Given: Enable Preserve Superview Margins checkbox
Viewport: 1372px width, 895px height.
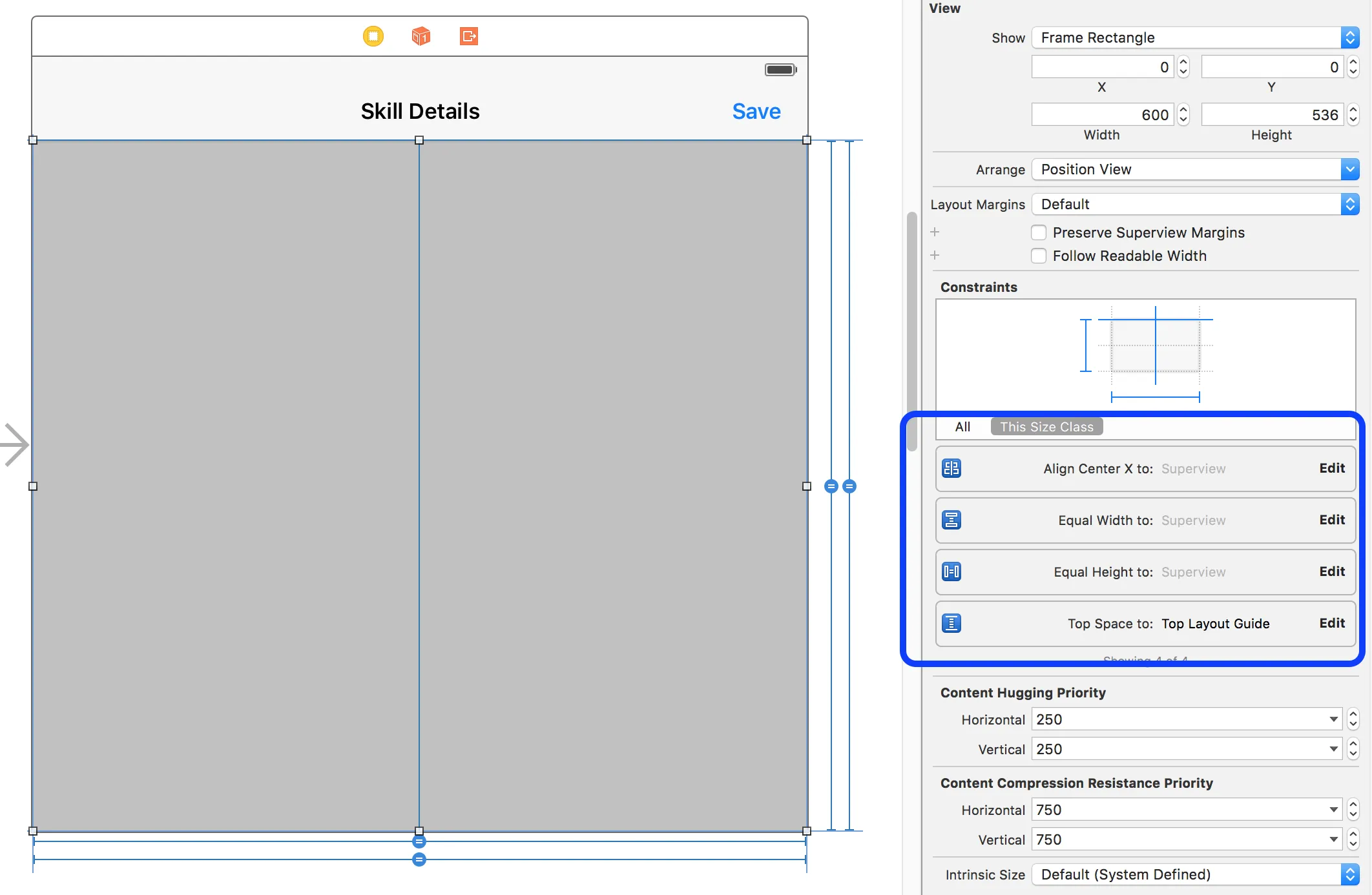Looking at the screenshot, I should pyautogui.click(x=1039, y=232).
